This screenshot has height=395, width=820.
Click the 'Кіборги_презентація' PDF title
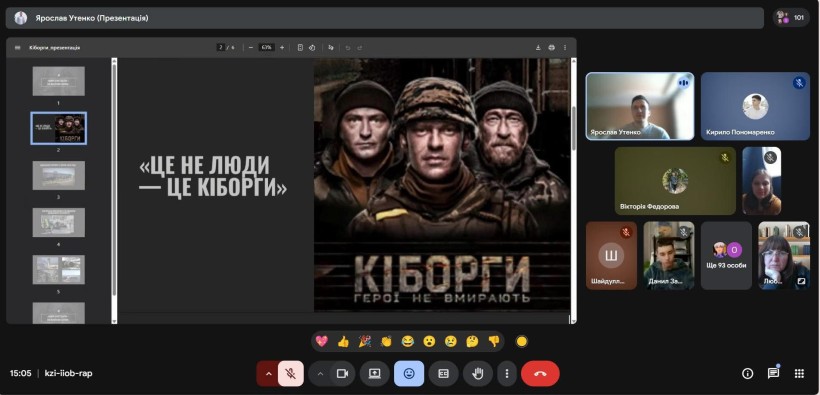[54, 48]
